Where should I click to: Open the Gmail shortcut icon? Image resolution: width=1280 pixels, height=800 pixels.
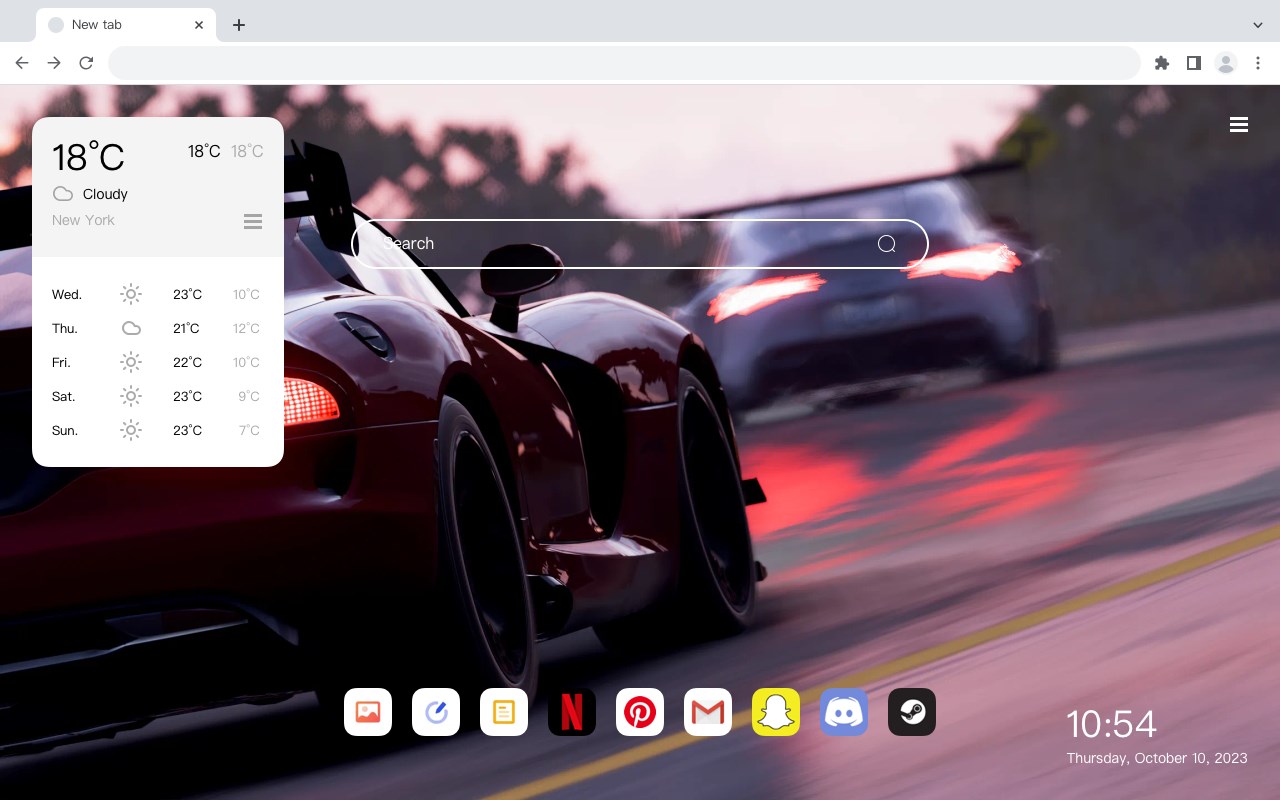pyautogui.click(x=708, y=712)
